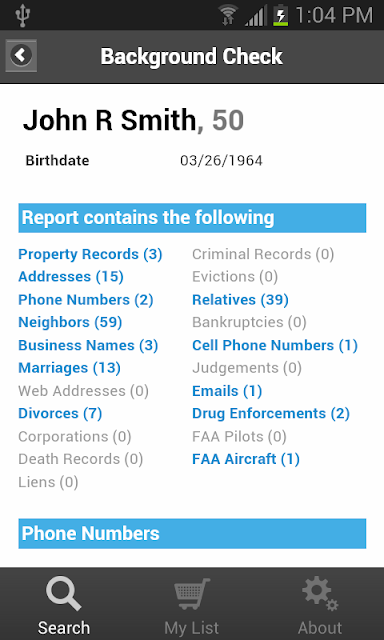This screenshot has height=640, width=384.
Task: Open Drug Enforcements (2) link
Action: click(271, 413)
